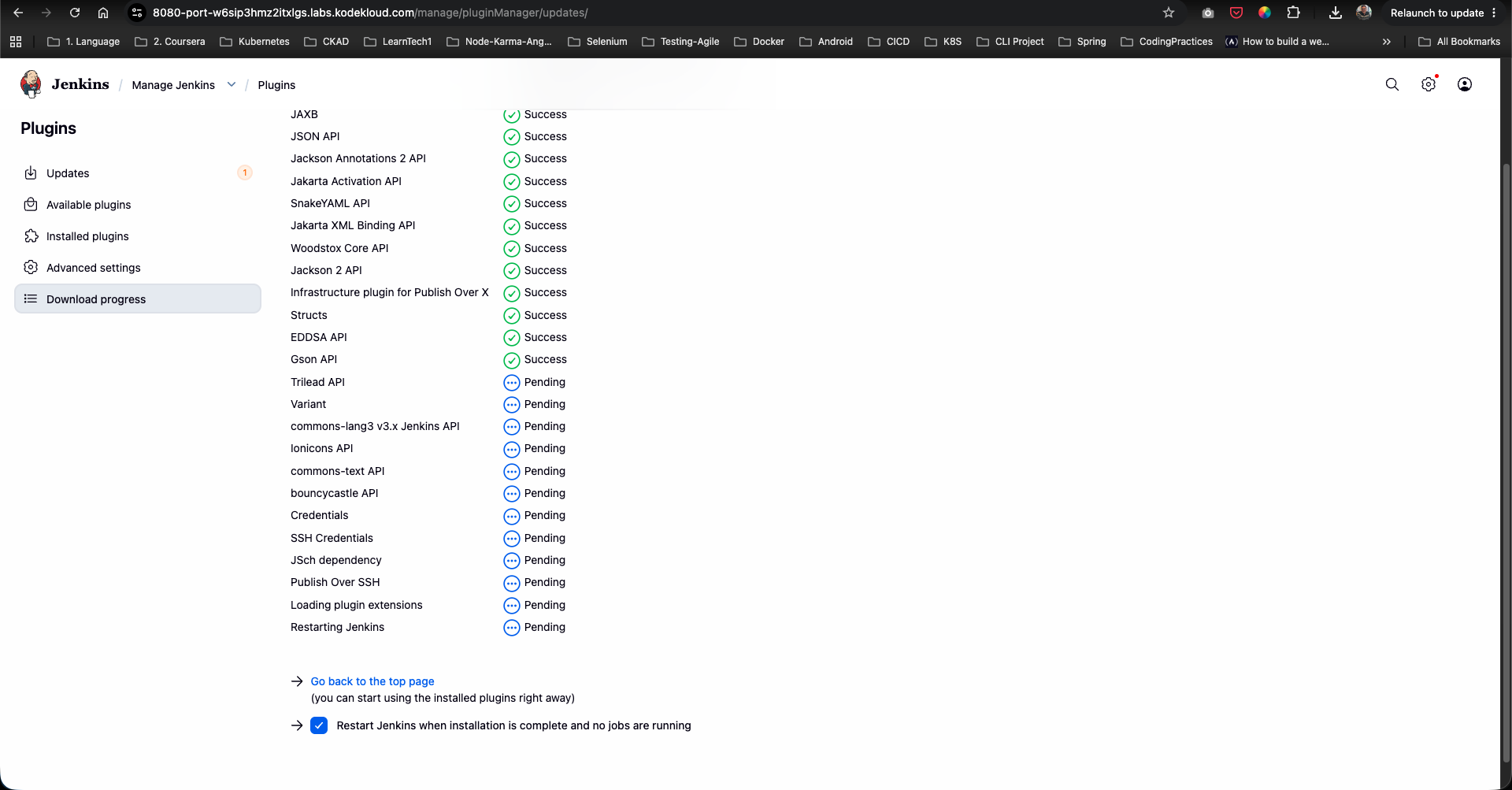Click the Success icon for Structs

[x=512, y=316]
